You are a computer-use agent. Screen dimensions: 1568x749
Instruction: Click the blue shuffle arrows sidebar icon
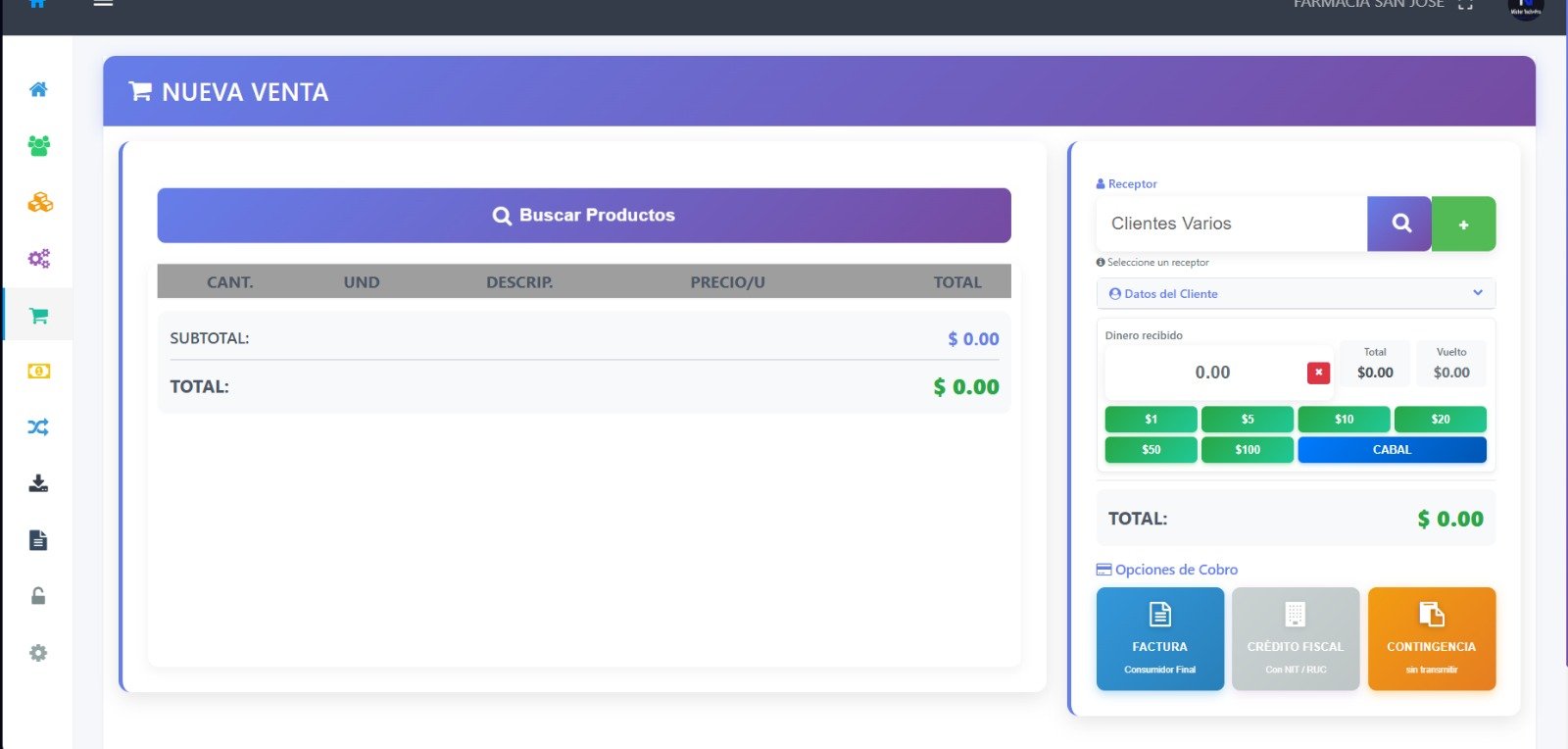(x=38, y=427)
